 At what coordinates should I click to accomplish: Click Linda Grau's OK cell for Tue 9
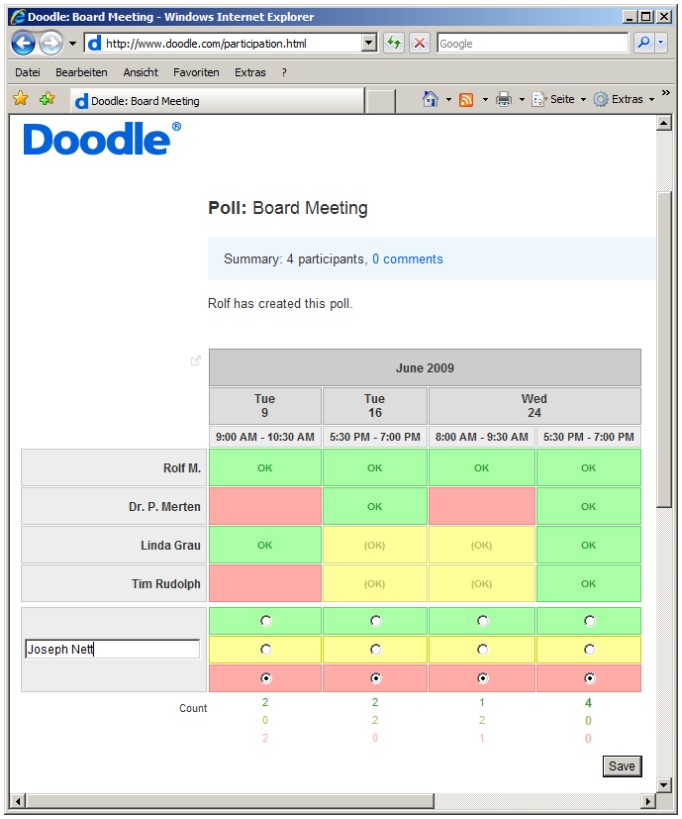tap(265, 545)
